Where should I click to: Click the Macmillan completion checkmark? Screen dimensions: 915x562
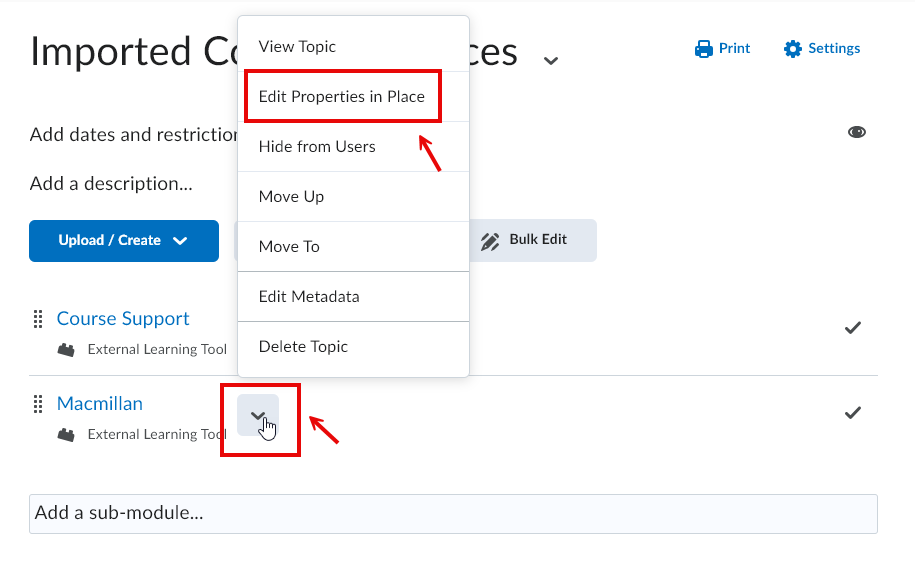click(853, 412)
